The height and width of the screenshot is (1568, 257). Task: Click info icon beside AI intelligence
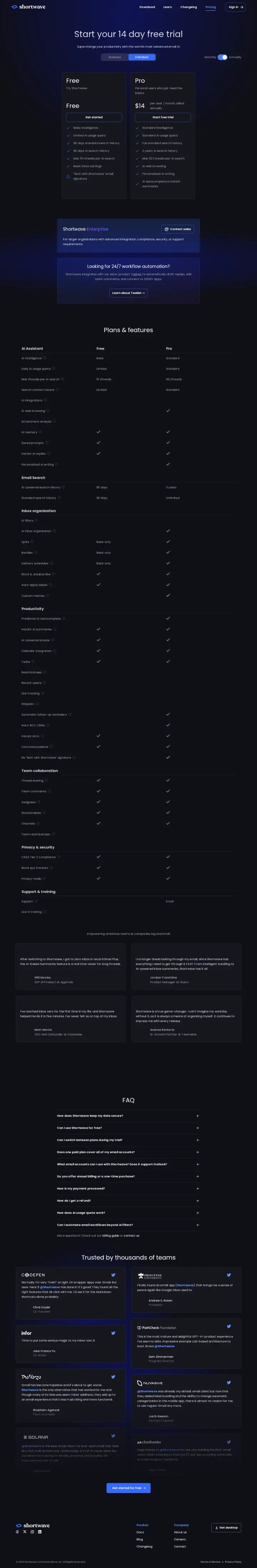pos(45,358)
